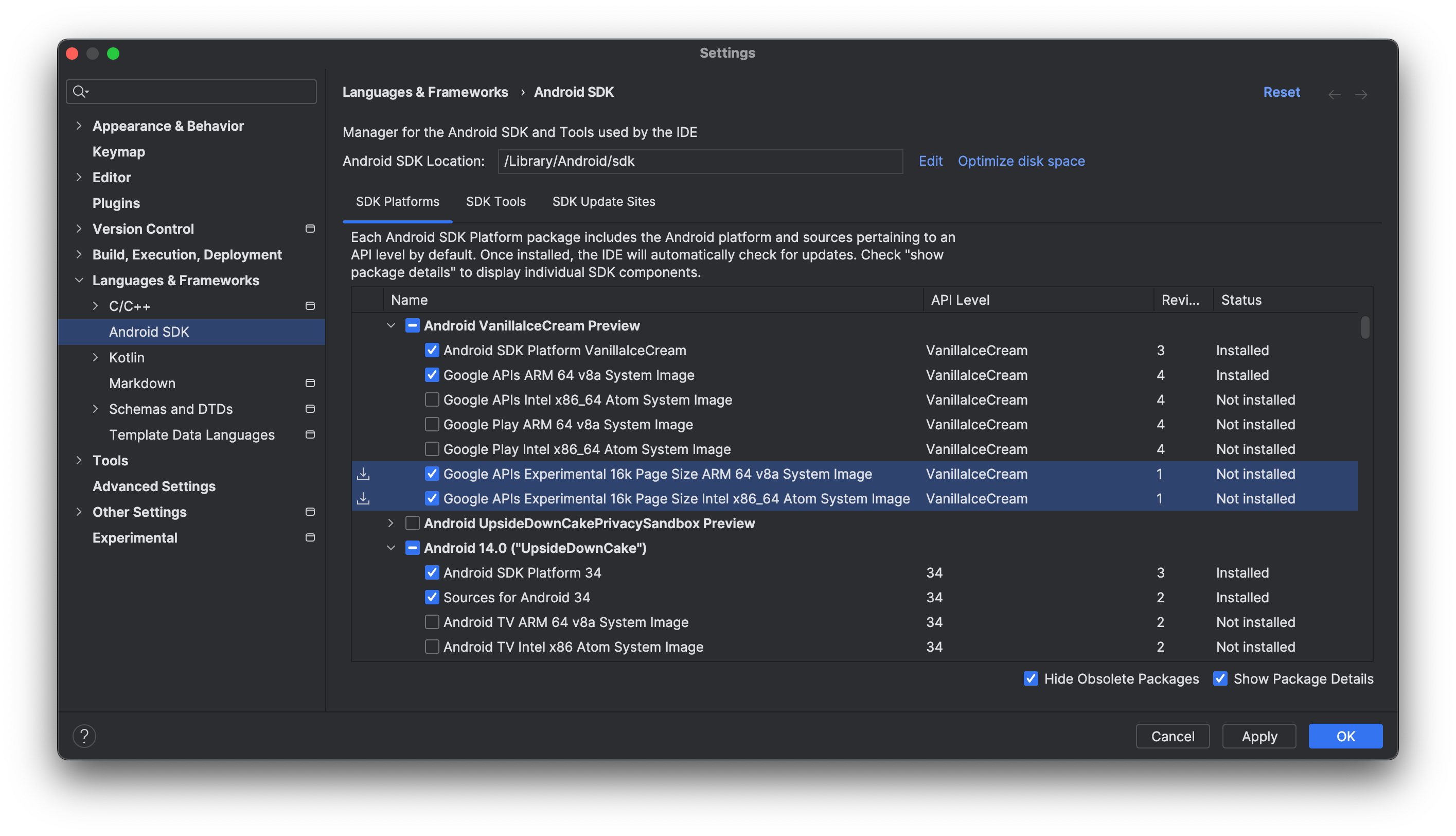This screenshot has width=1456, height=836.
Task: Navigate back using left arrow icon
Action: coord(1335,91)
